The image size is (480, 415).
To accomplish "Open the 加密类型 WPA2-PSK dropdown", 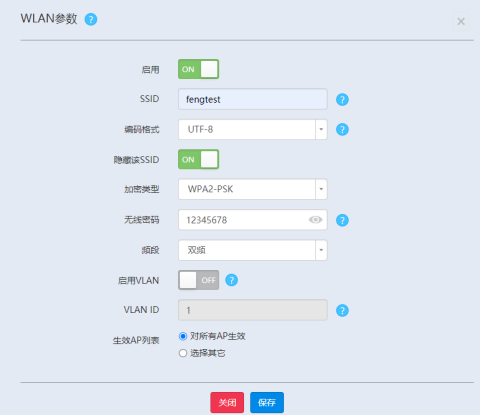I will [253, 189].
